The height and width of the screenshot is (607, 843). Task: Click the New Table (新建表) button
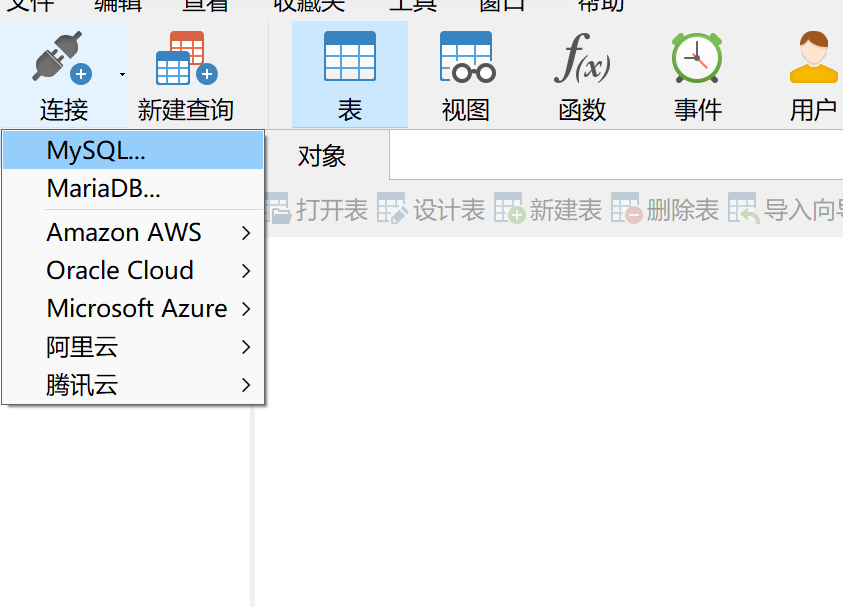point(548,210)
